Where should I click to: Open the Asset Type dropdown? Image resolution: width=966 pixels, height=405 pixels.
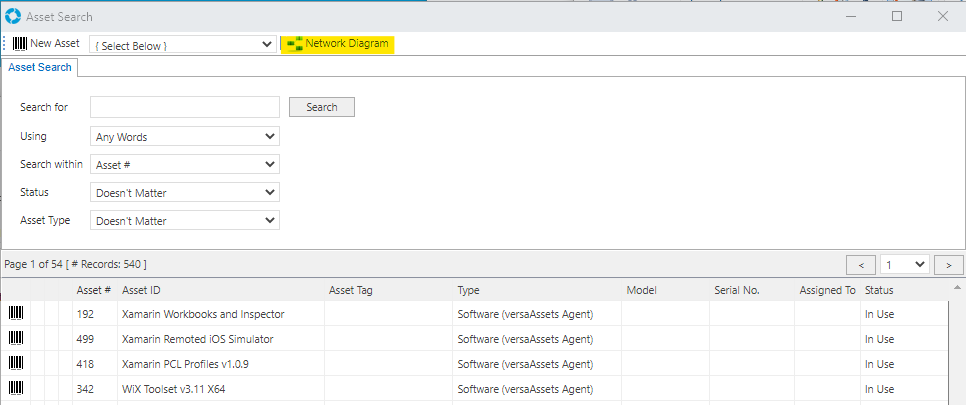184,220
